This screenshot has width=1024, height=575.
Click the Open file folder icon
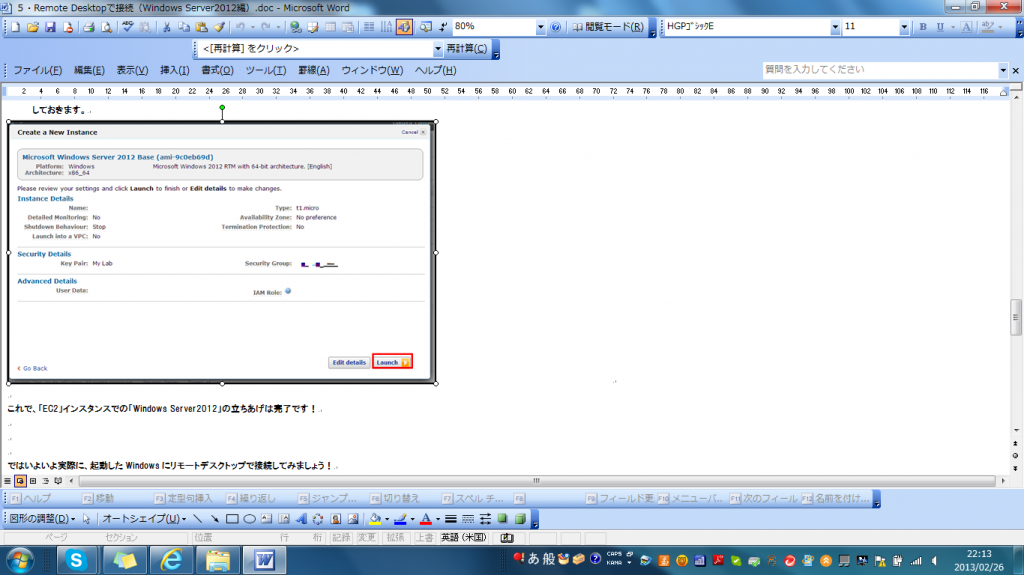pyautogui.click(x=33, y=27)
